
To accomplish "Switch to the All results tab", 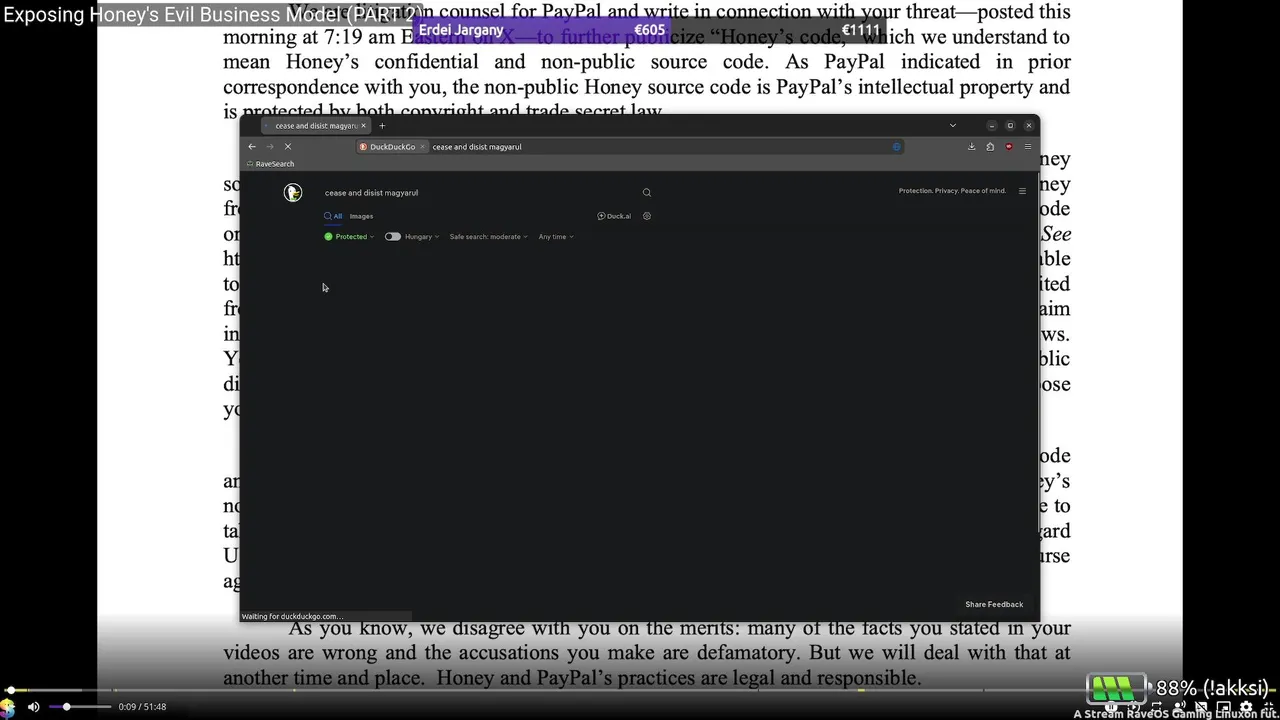I will [x=333, y=216].
